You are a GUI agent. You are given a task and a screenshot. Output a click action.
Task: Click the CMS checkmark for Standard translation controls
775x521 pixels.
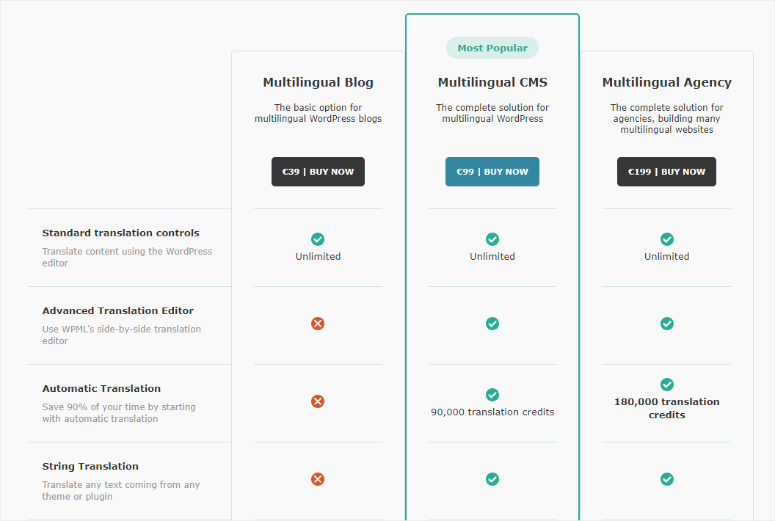point(492,239)
